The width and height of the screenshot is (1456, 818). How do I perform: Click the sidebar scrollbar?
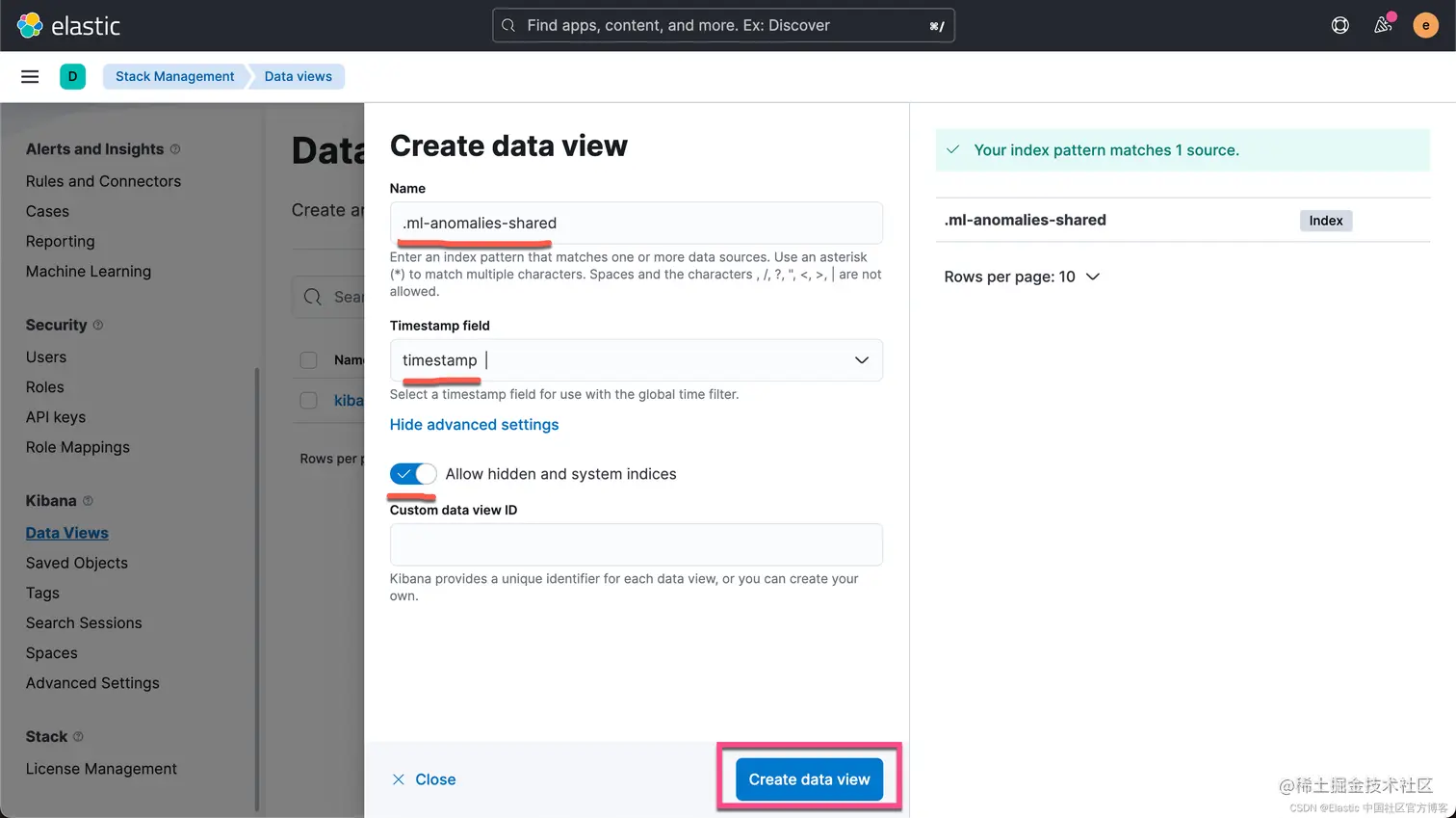tap(256, 588)
